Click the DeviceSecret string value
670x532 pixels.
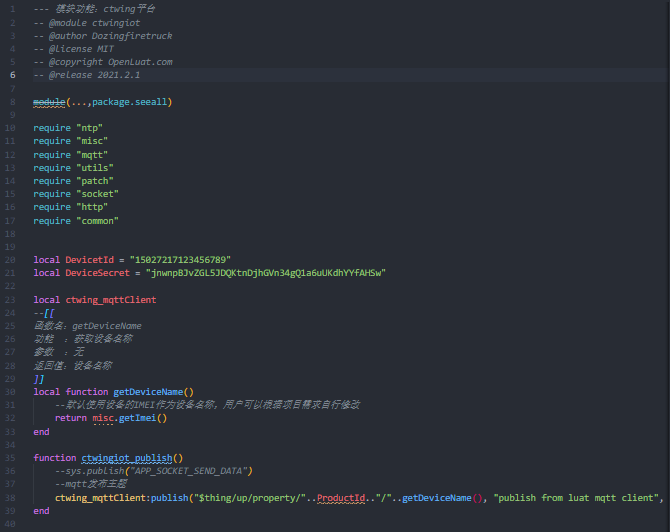(x=266, y=273)
